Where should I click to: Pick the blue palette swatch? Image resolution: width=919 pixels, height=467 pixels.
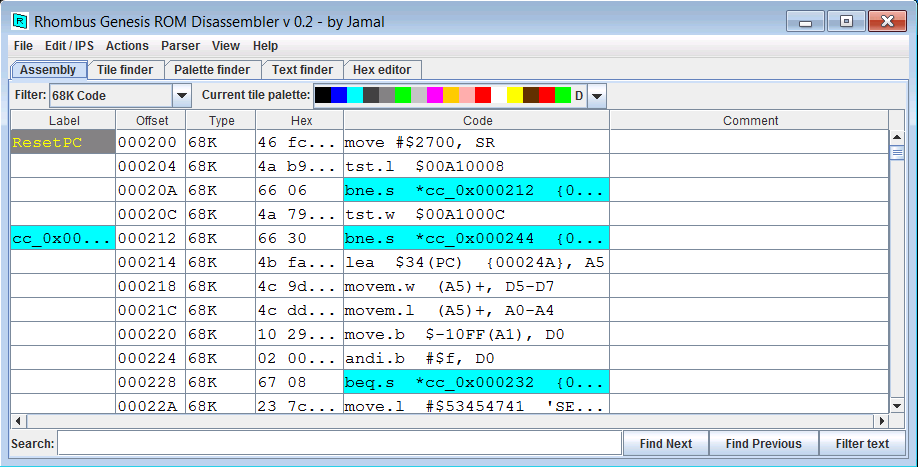click(339, 95)
